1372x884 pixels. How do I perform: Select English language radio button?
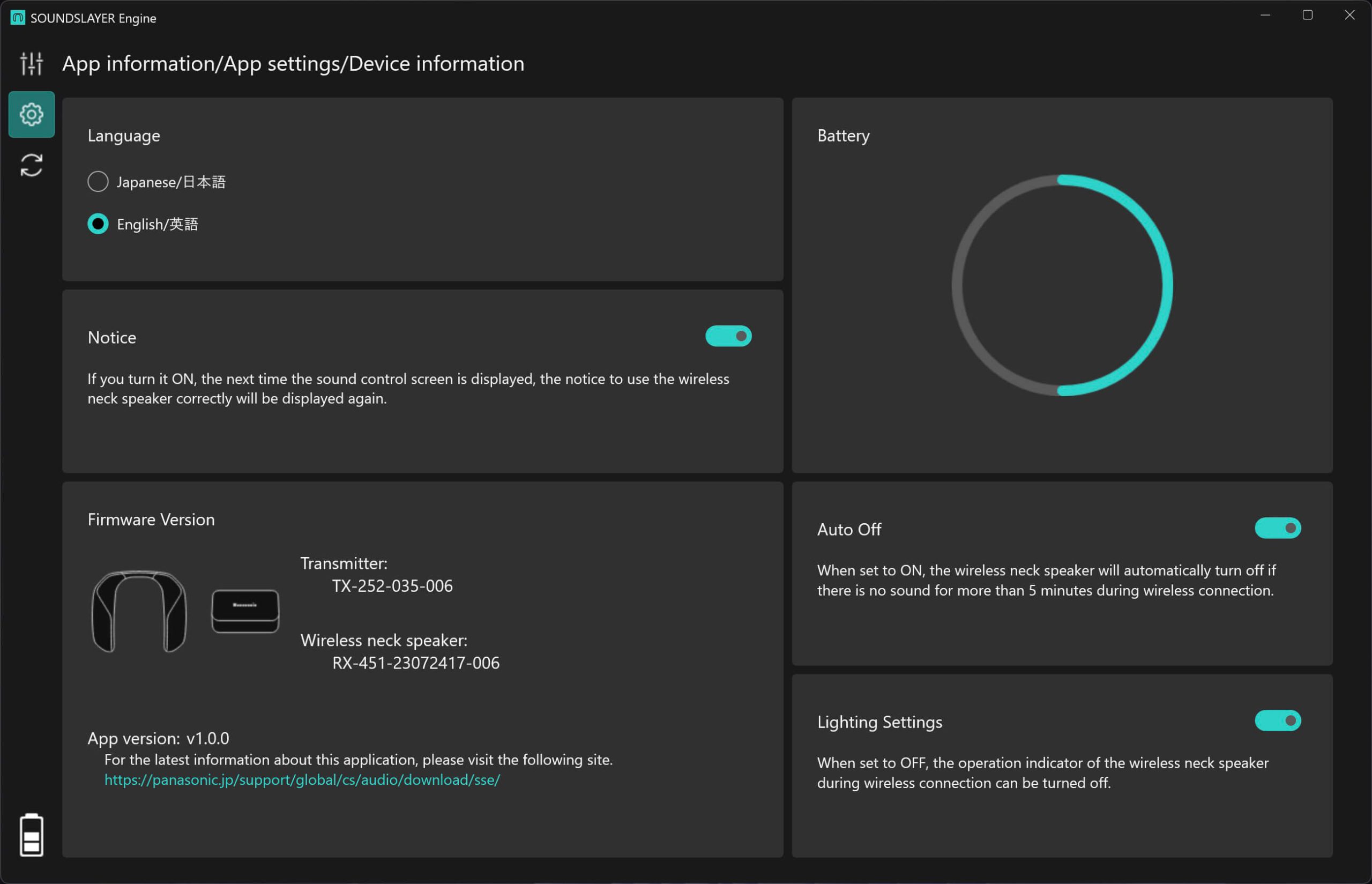click(98, 224)
